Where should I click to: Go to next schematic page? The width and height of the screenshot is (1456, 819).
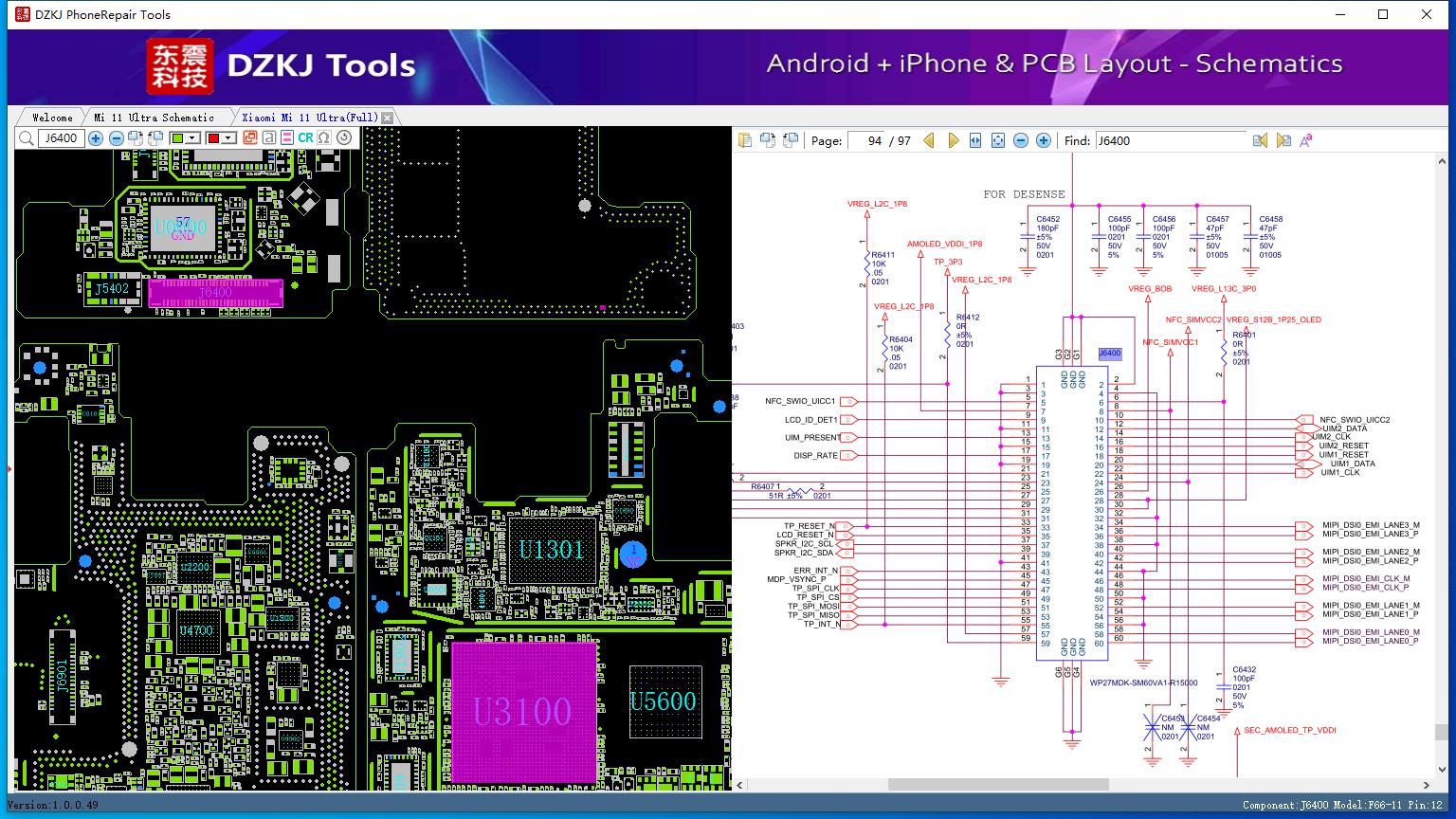point(954,140)
